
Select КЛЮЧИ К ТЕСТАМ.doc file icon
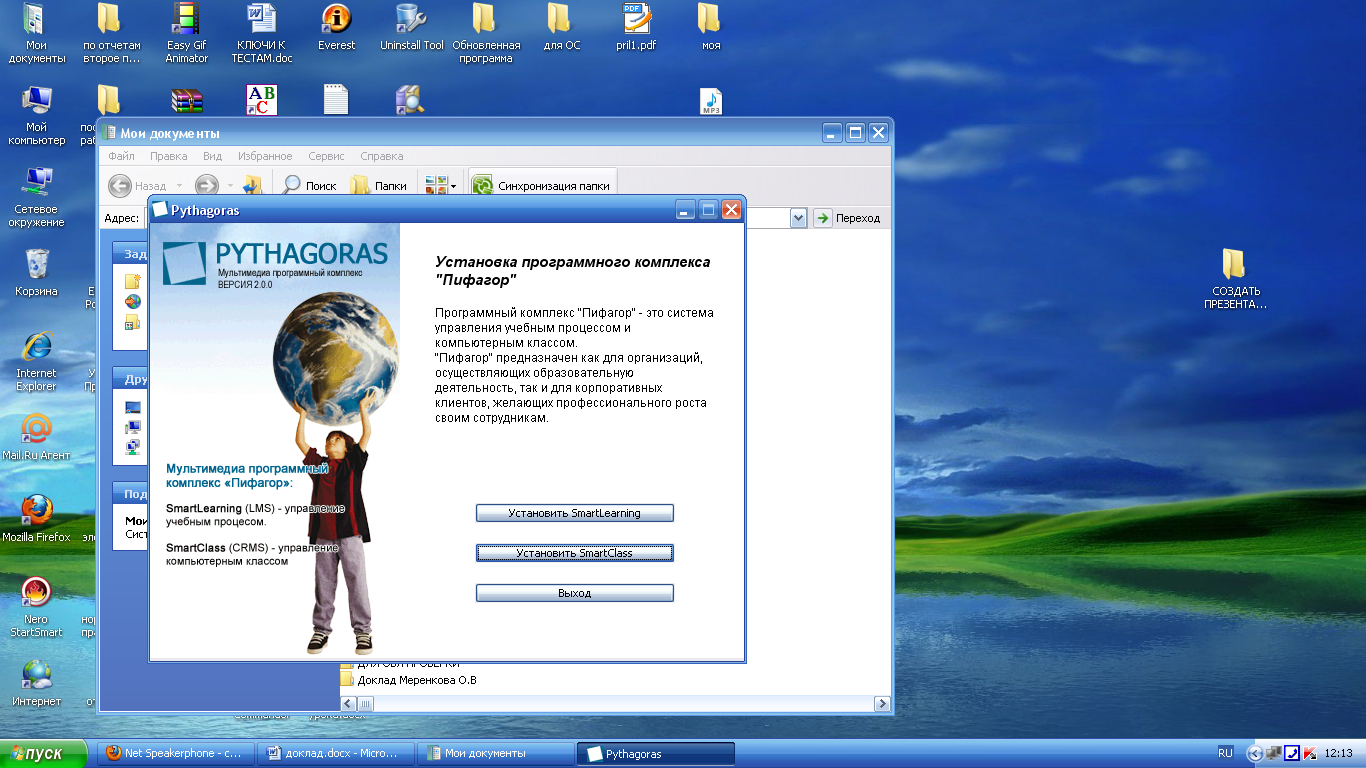click(262, 34)
